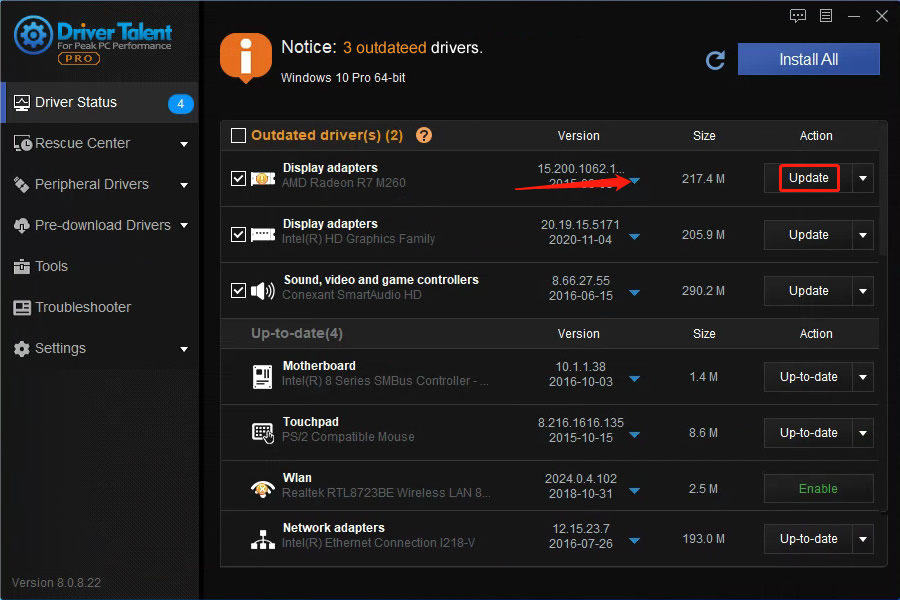Click the Conexant SmartAudio speaker icon

coord(263,291)
